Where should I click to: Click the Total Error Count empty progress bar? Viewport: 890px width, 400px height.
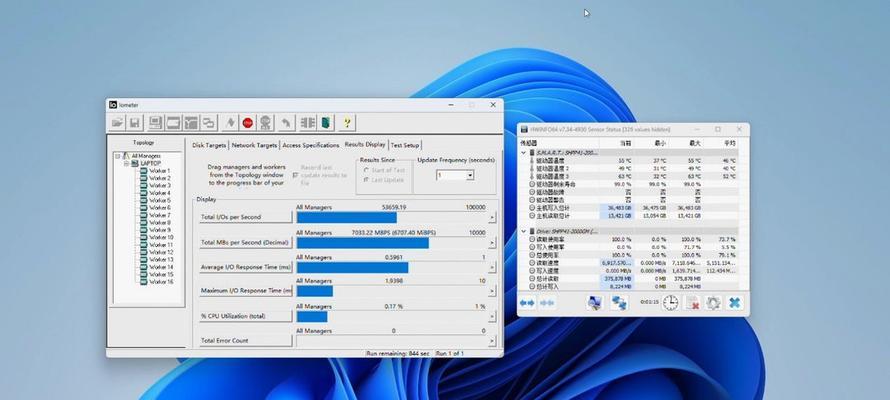click(x=391, y=341)
